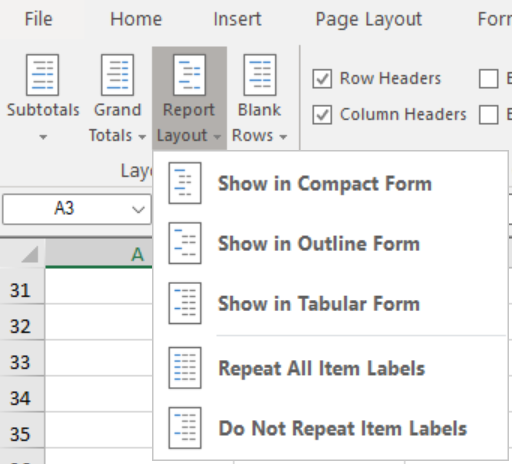Click cell A31
Screen dimensions: 512x464
tap(99, 287)
